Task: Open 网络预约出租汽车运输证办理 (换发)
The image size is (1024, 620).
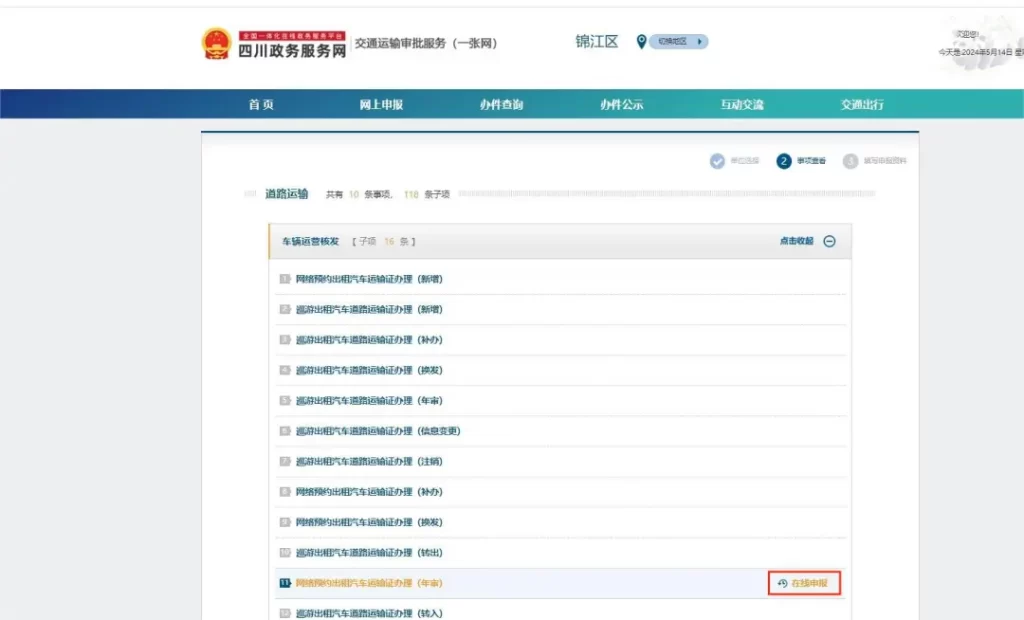Action: coord(369,522)
